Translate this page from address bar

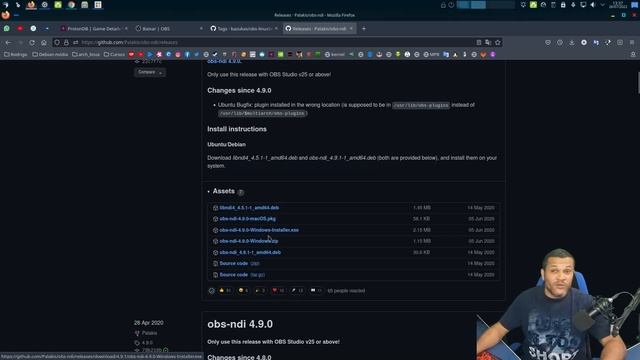click(x=488, y=42)
